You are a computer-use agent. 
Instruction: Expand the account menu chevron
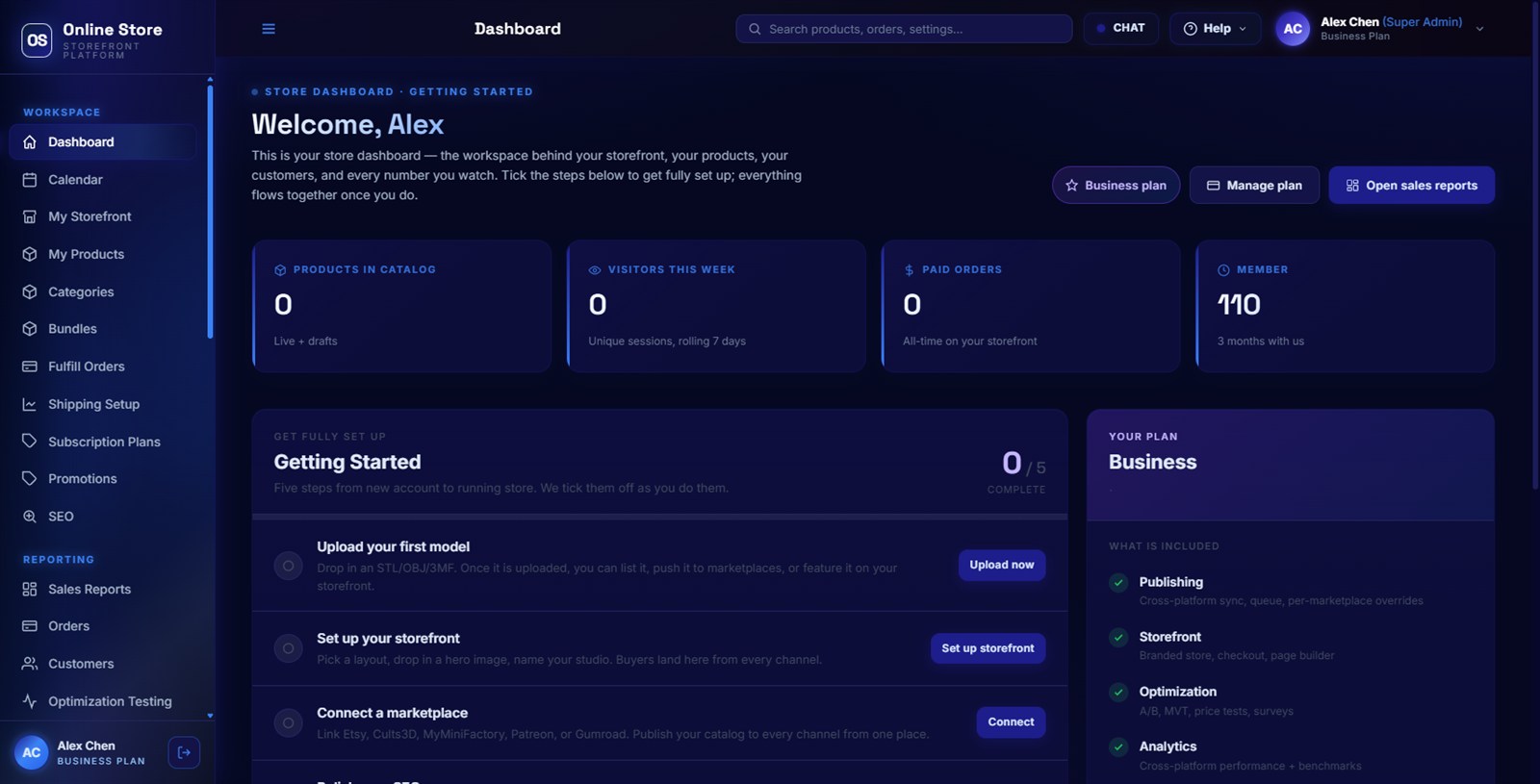click(1479, 29)
